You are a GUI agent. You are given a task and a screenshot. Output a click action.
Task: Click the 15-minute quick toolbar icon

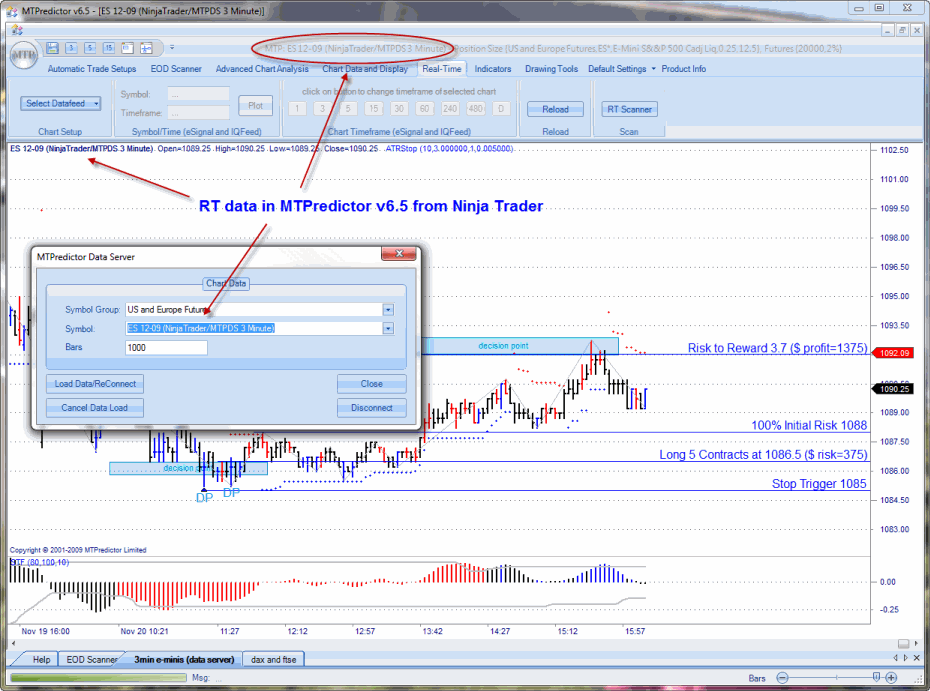pyautogui.click(x=109, y=48)
